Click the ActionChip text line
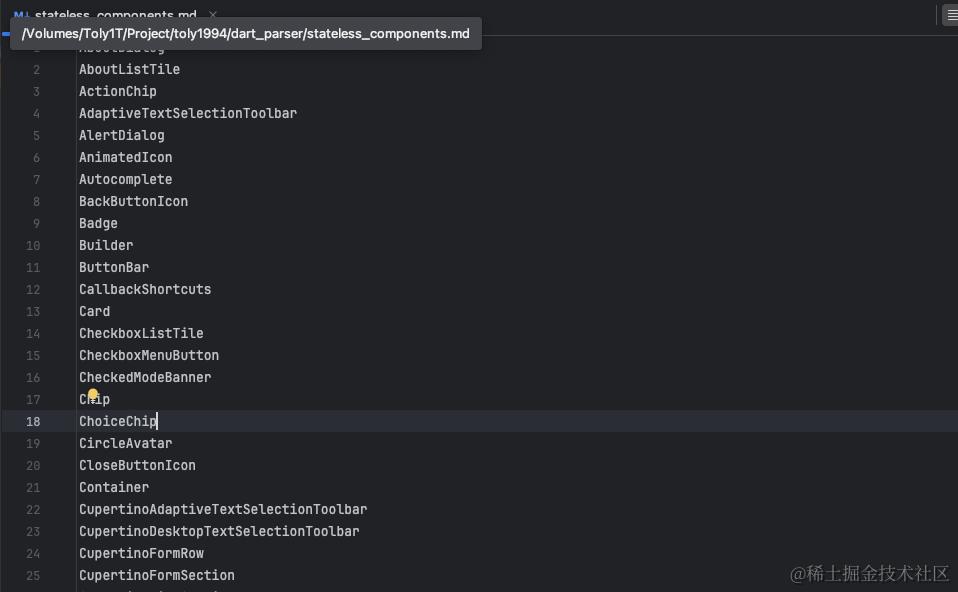Screen dimensions: 958x592 tap(118, 92)
